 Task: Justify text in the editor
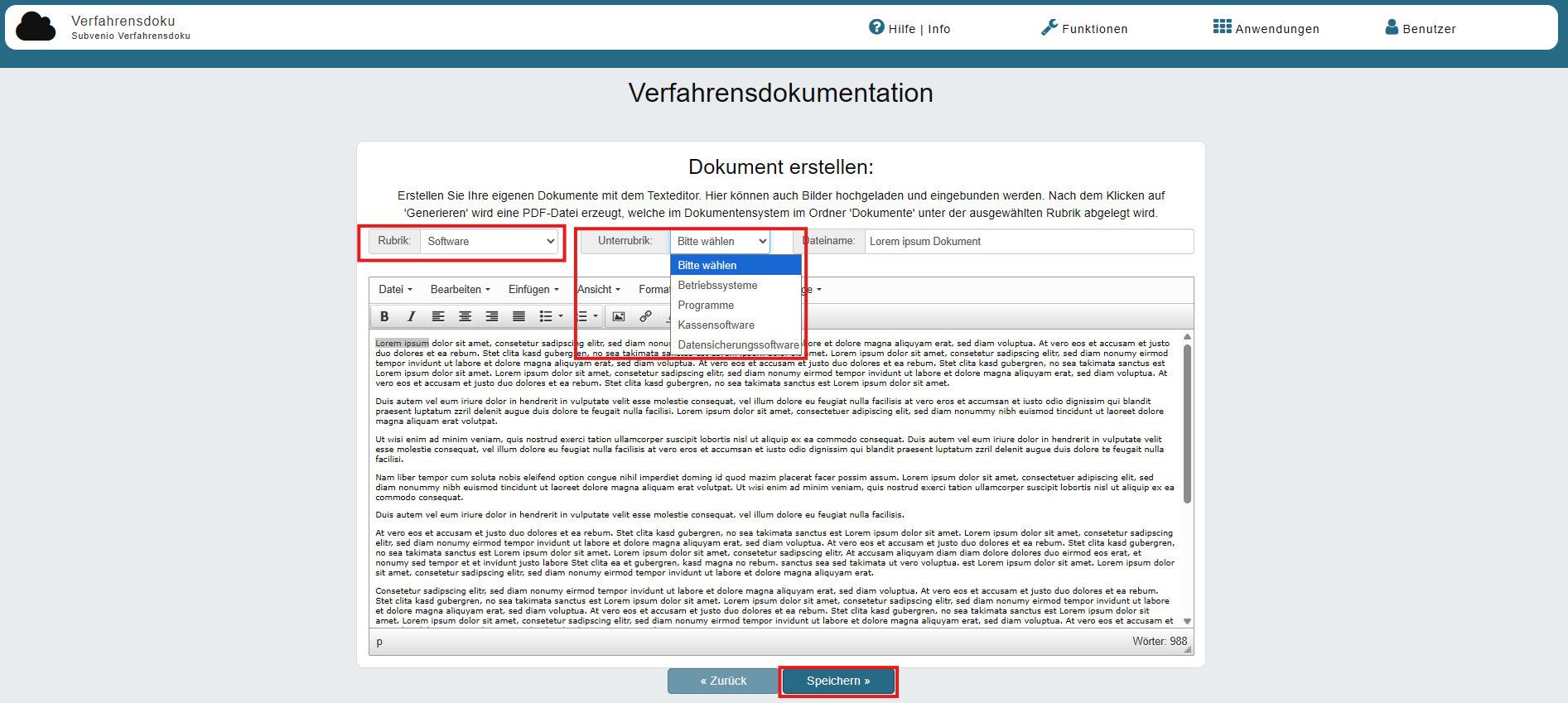click(519, 316)
